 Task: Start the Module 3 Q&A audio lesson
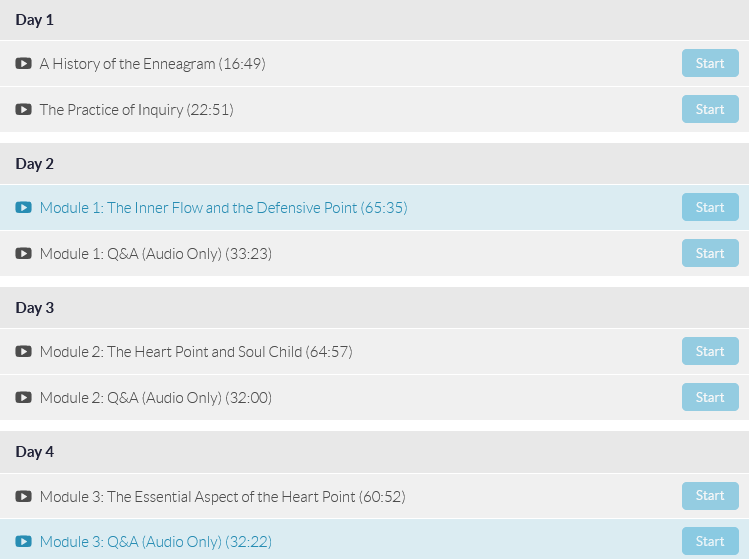coord(710,541)
